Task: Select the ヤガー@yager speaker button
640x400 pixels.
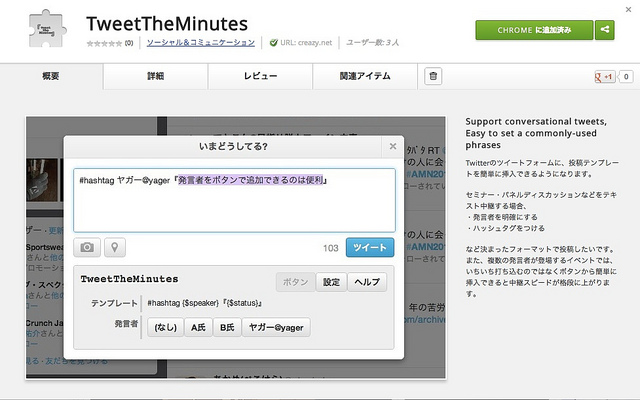Action: coord(277,327)
